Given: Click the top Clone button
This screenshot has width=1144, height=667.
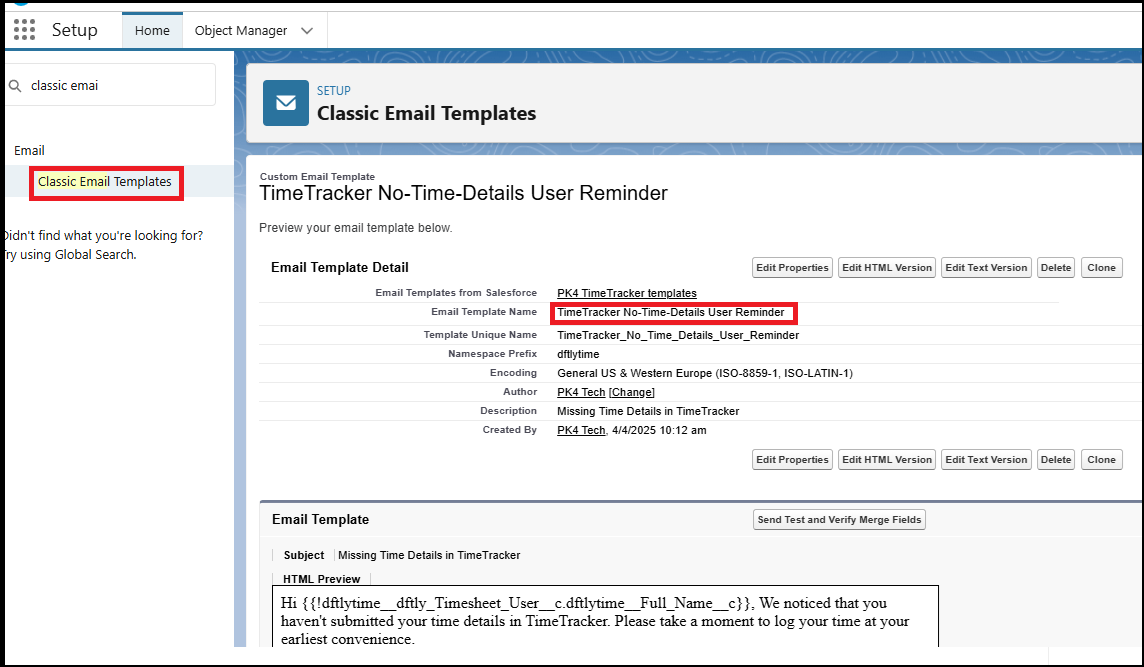Looking at the screenshot, I should click(x=1102, y=268).
